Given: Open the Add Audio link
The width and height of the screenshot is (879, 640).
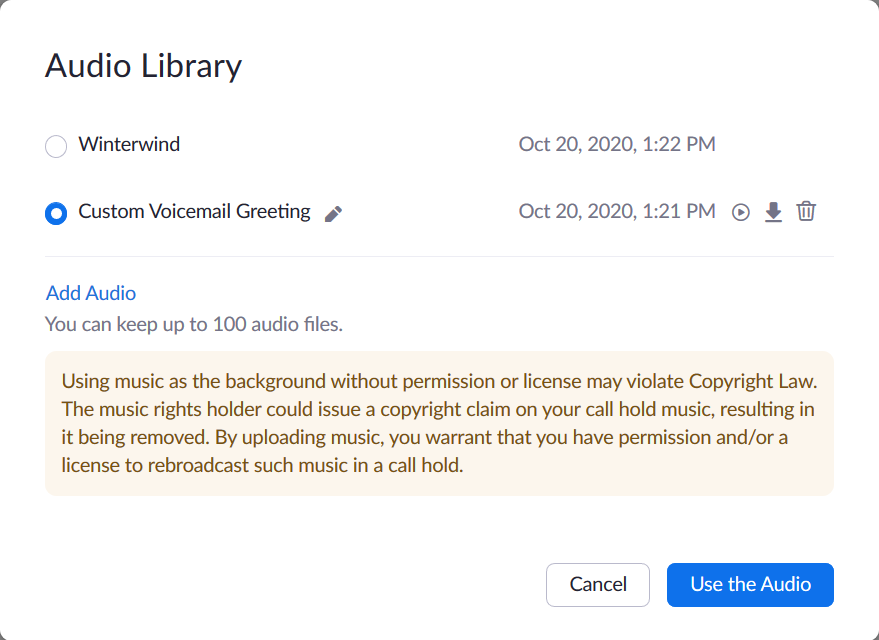Looking at the screenshot, I should 91,293.
